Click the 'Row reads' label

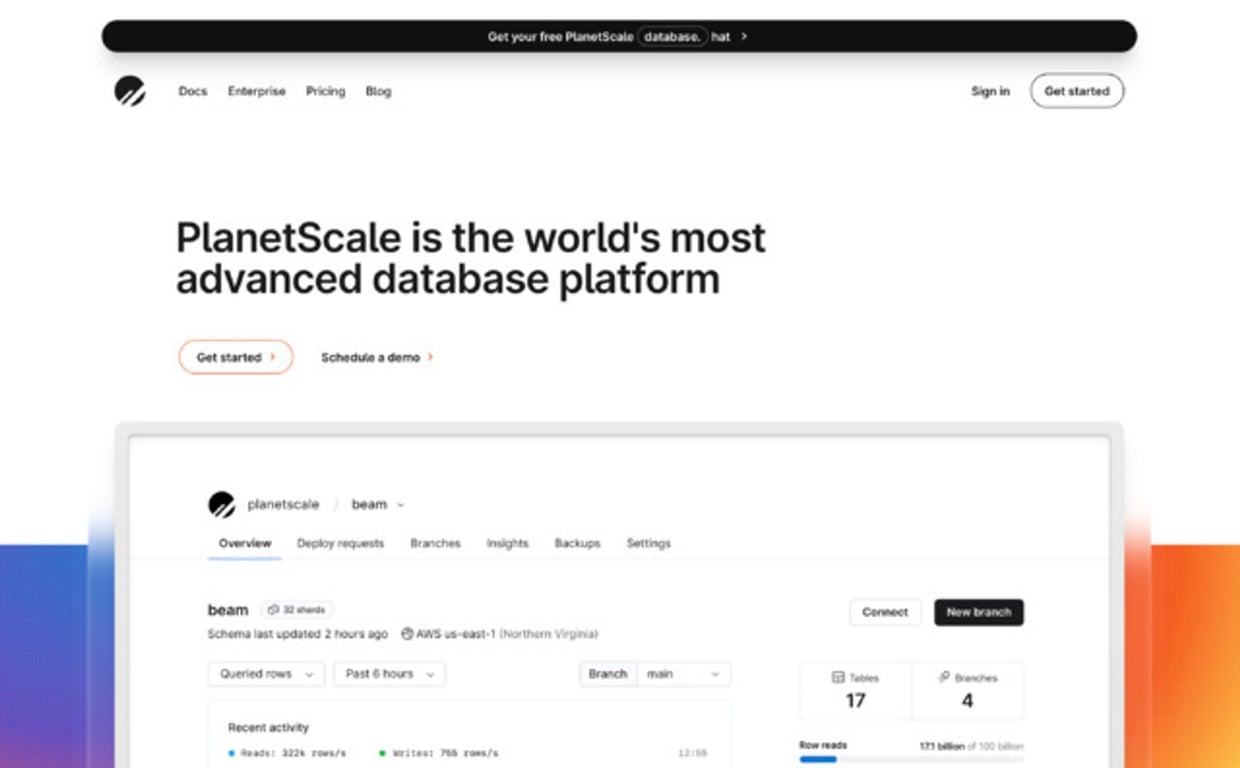tap(823, 746)
